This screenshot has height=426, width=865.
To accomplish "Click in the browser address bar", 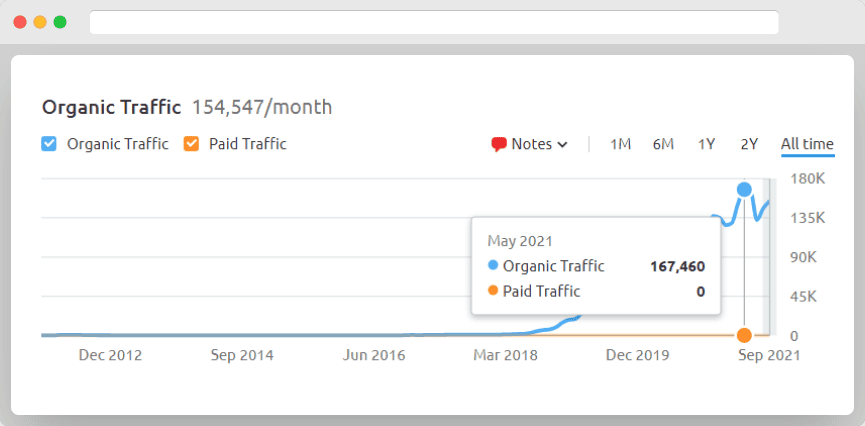I will click(x=433, y=22).
